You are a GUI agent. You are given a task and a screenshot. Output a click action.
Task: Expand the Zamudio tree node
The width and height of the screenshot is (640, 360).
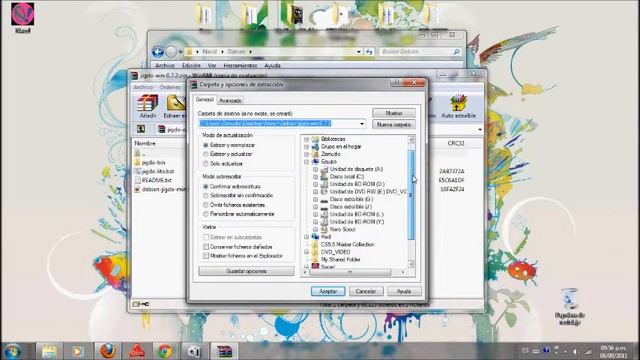(x=307, y=154)
